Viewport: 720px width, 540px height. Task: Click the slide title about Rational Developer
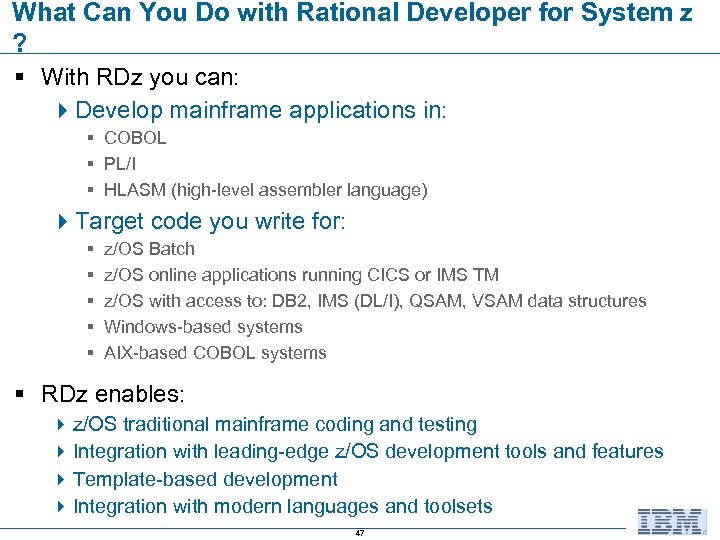tap(353, 27)
